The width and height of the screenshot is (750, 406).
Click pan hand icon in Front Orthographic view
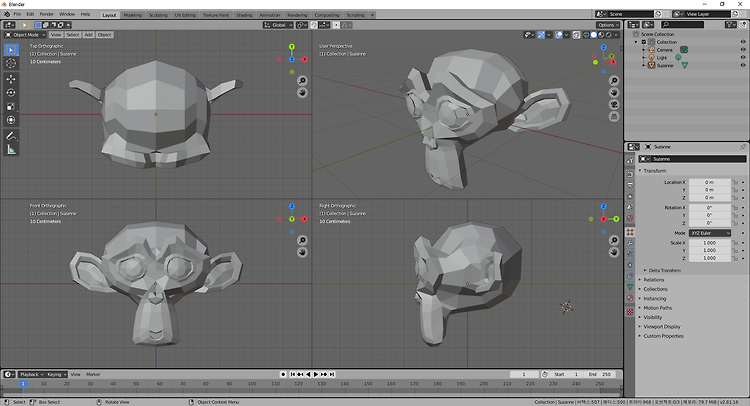[302, 252]
